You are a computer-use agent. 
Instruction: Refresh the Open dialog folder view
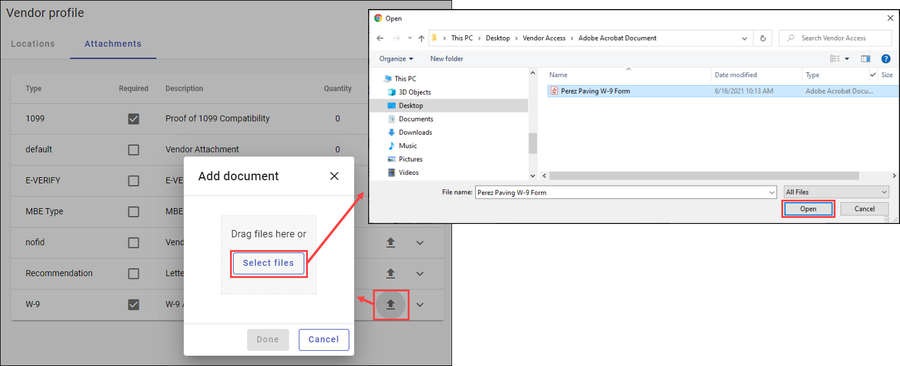(x=763, y=38)
